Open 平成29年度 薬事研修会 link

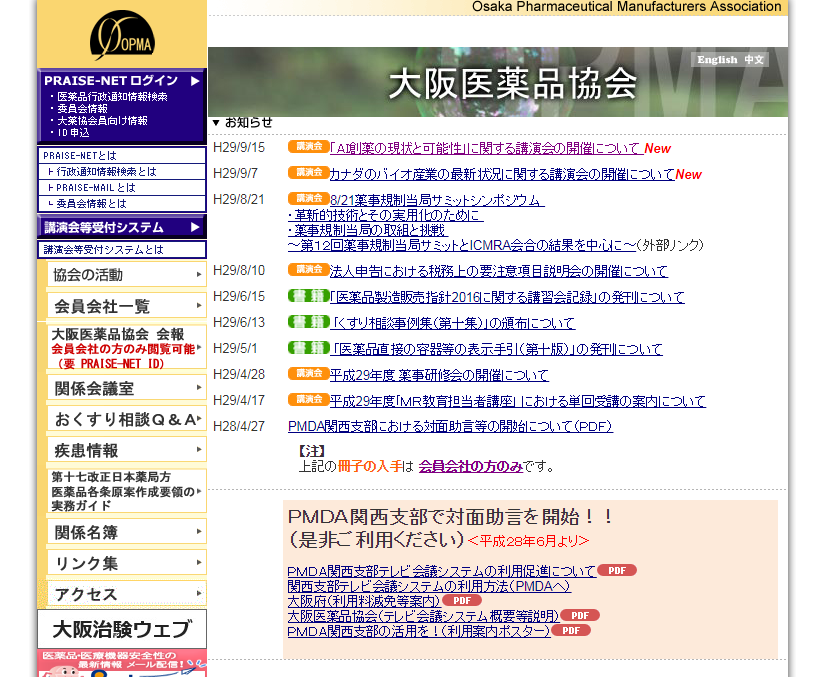pyautogui.click(x=439, y=375)
